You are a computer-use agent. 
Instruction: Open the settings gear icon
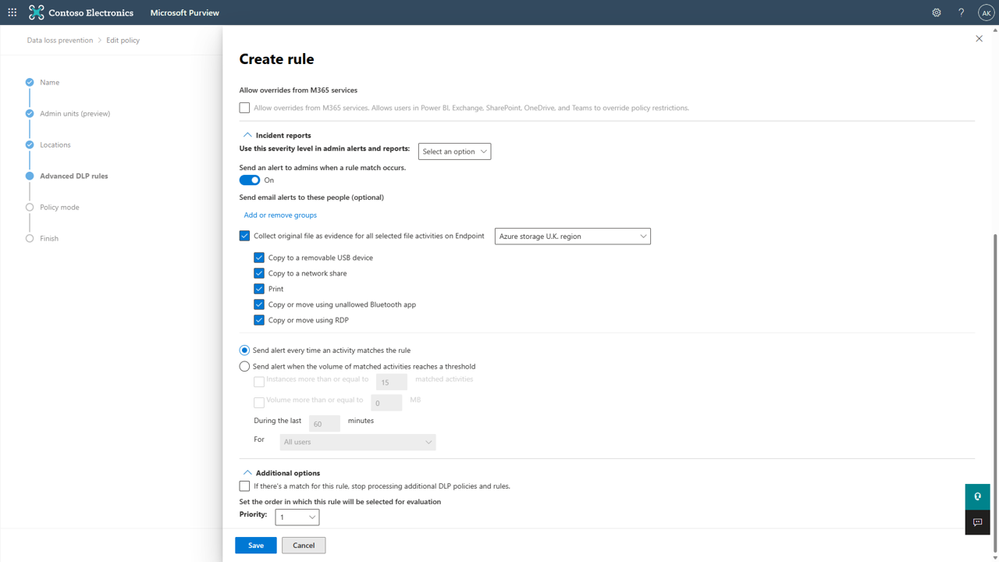coord(936,13)
